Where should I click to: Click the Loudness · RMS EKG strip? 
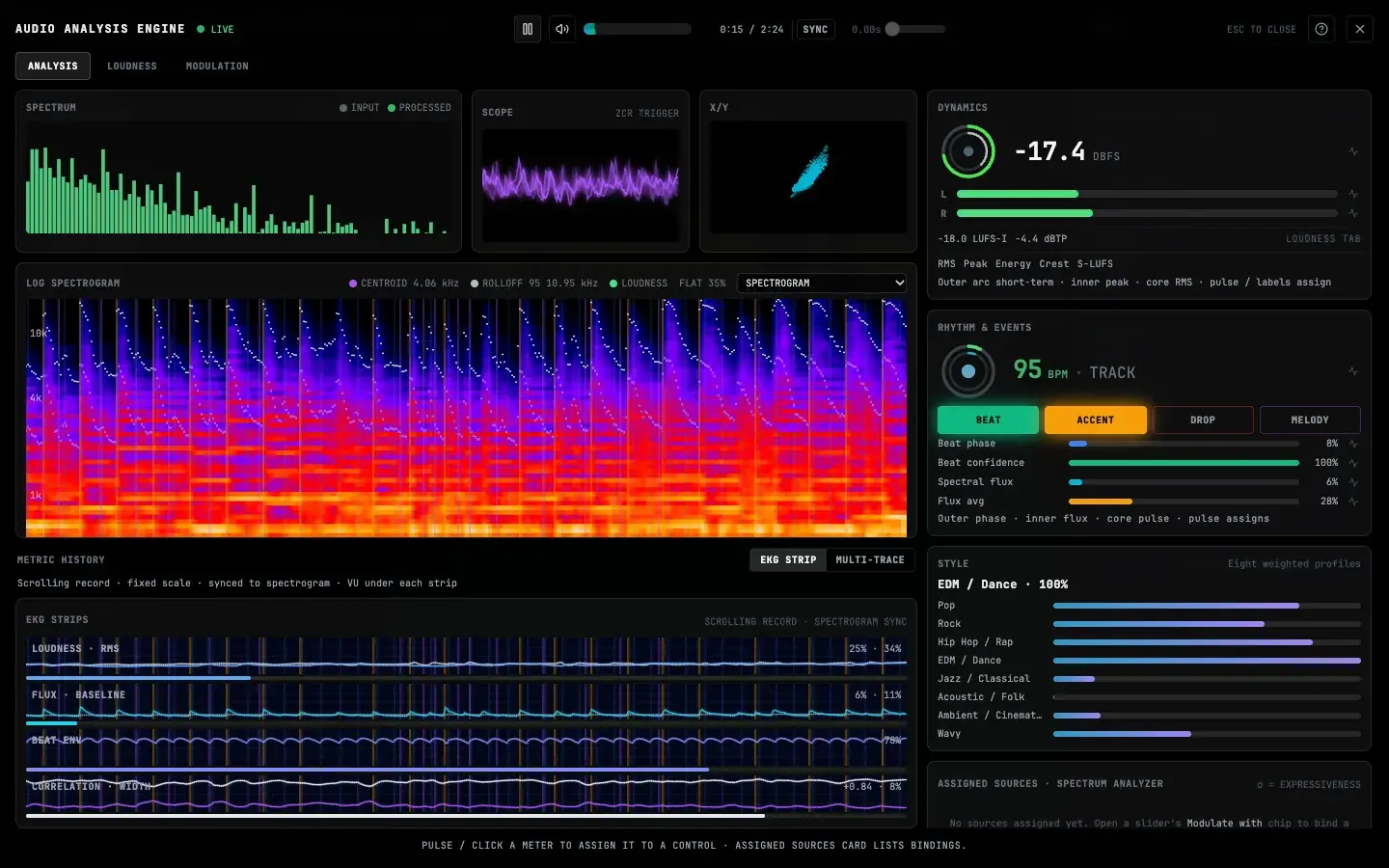click(x=466, y=657)
